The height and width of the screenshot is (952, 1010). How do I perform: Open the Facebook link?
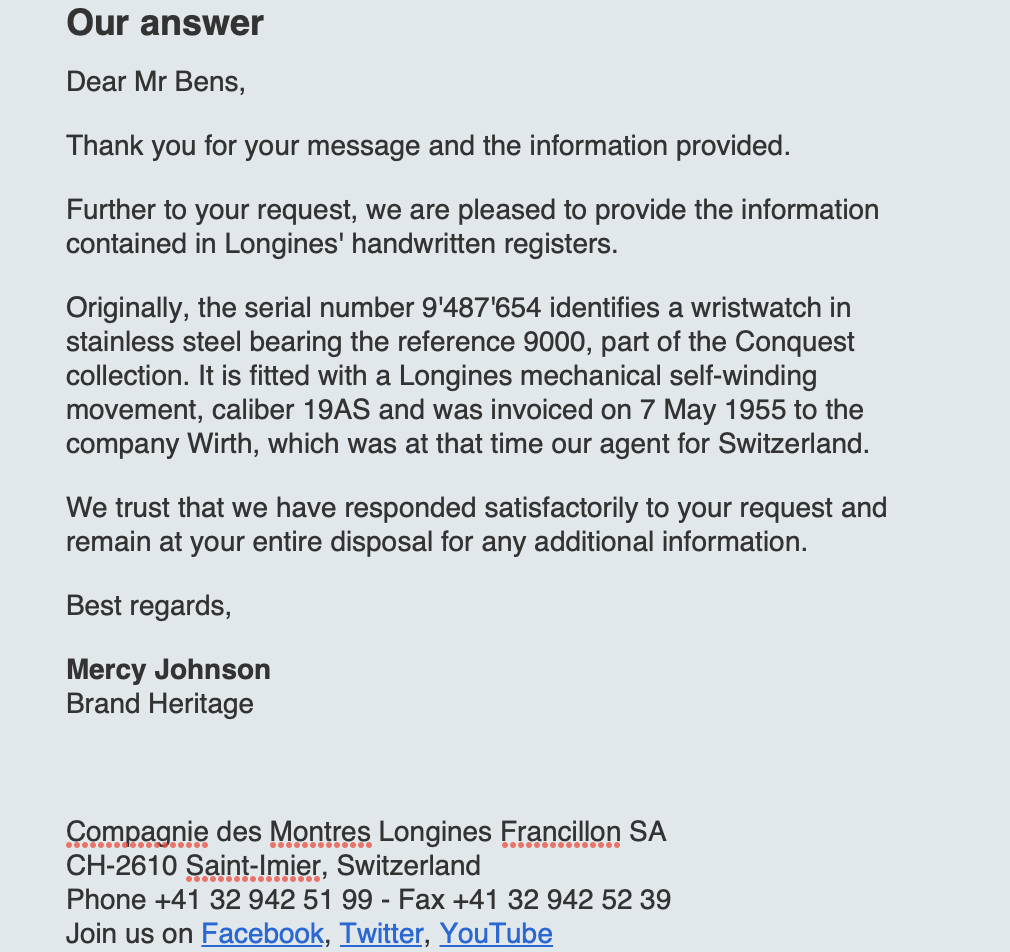tap(262, 934)
